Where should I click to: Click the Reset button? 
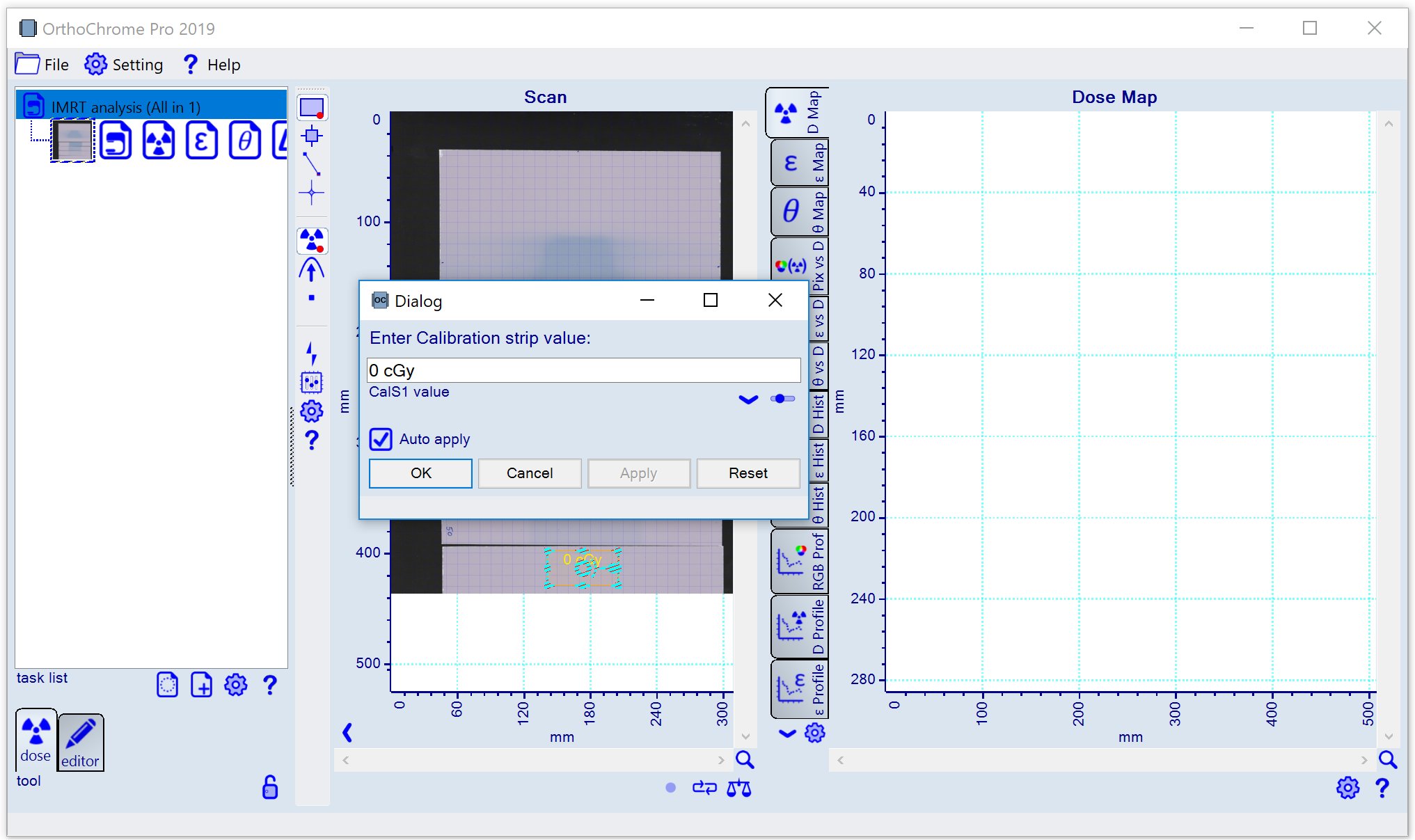pos(748,473)
